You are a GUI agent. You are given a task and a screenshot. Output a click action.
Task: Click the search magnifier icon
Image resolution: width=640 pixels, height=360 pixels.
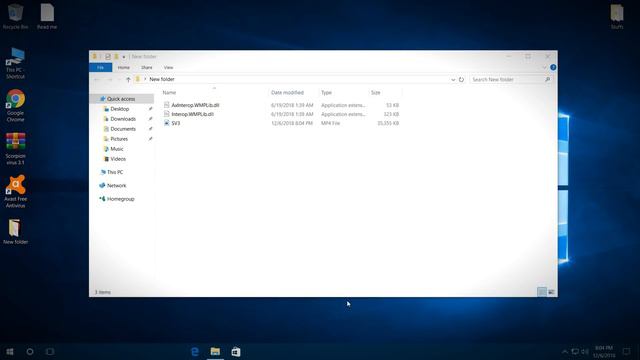pyautogui.click(x=547, y=79)
